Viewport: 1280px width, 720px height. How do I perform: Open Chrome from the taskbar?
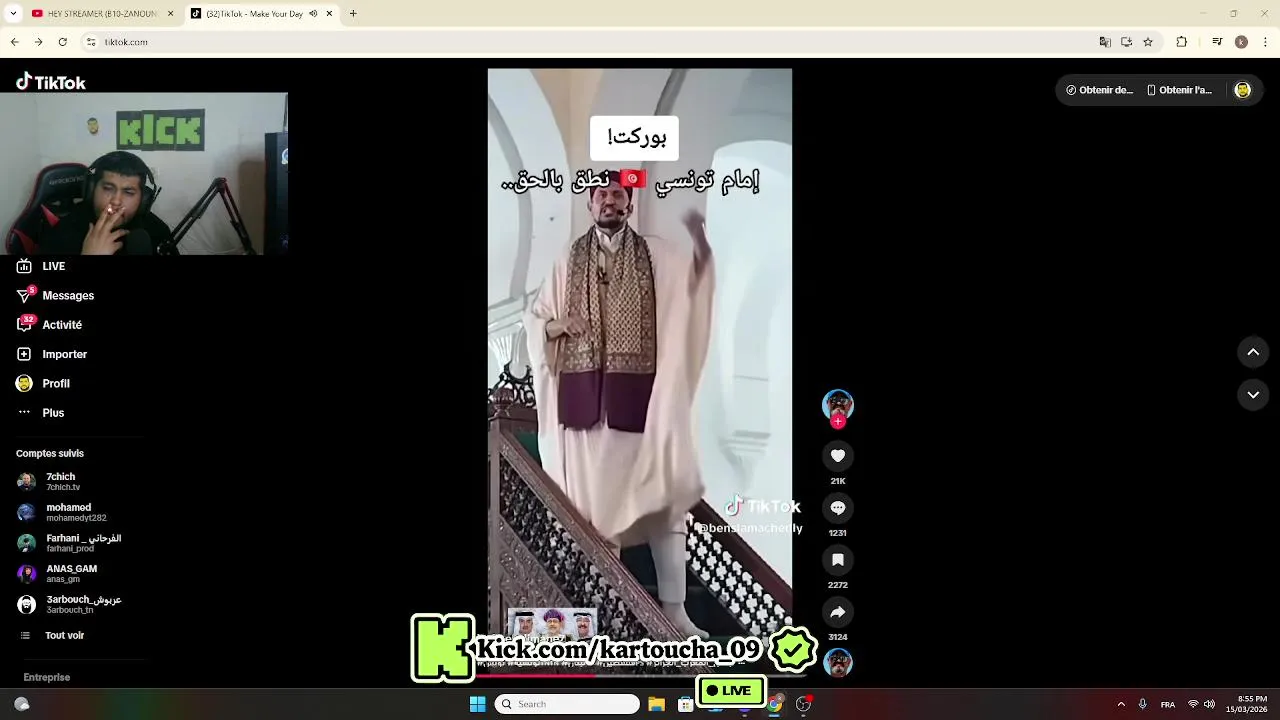(x=774, y=704)
